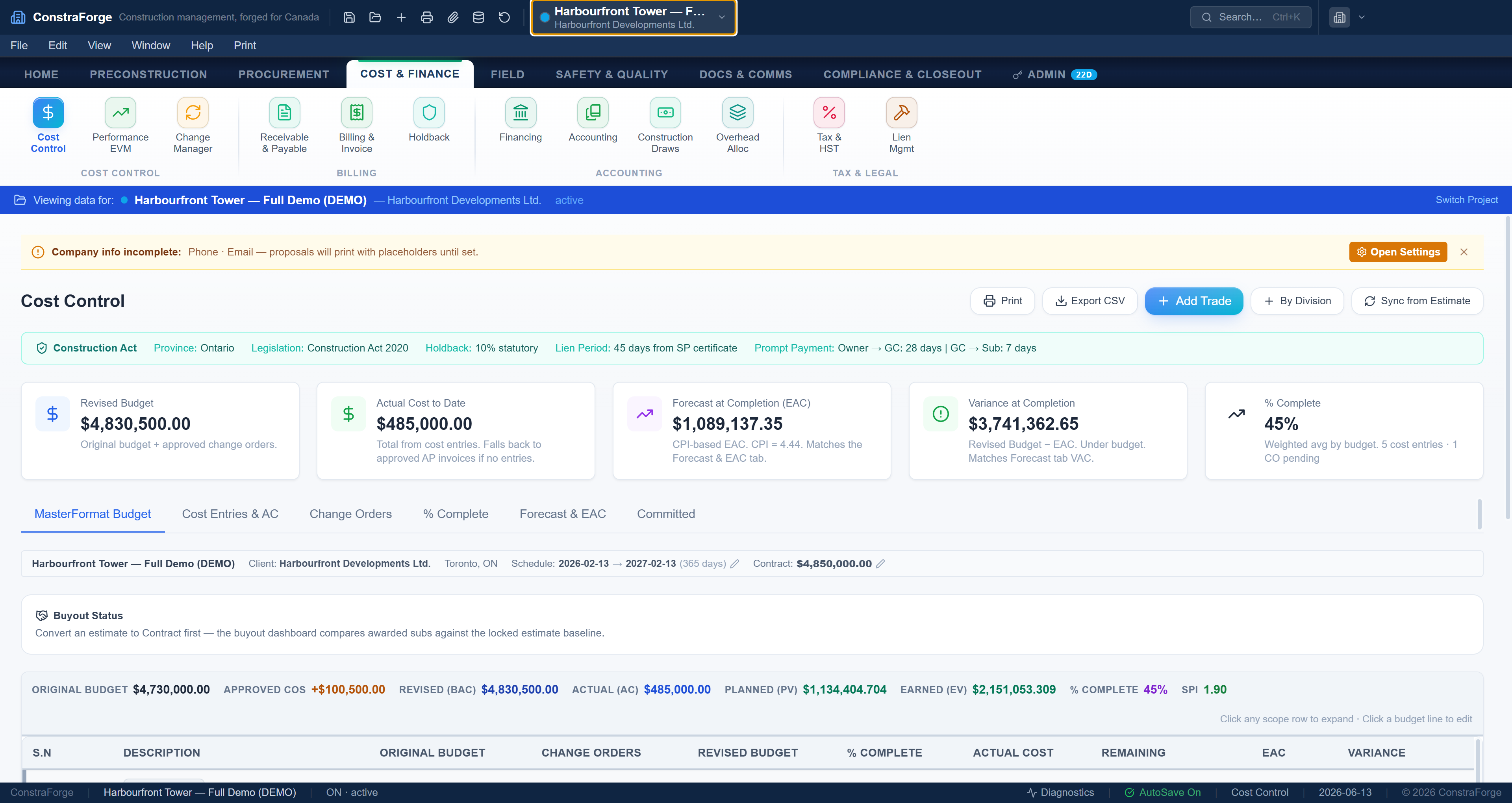Switch to the PROCUREMENT tab
The image size is (1512, 803).
coord(283,74)
